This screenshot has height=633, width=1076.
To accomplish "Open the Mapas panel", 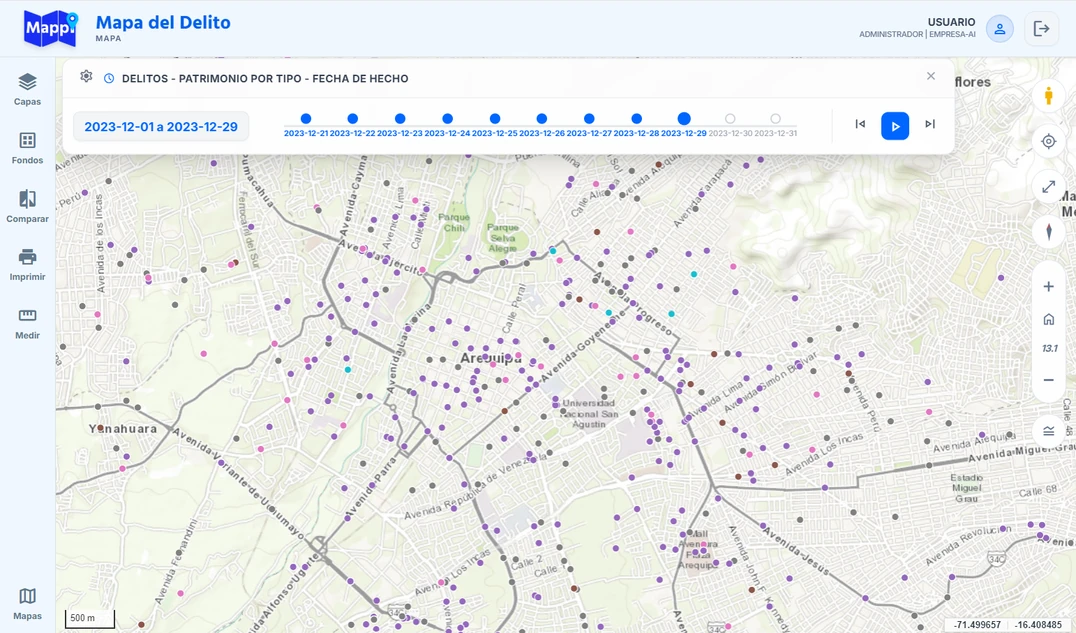I will pyautogui.click(x=27, y=604).
